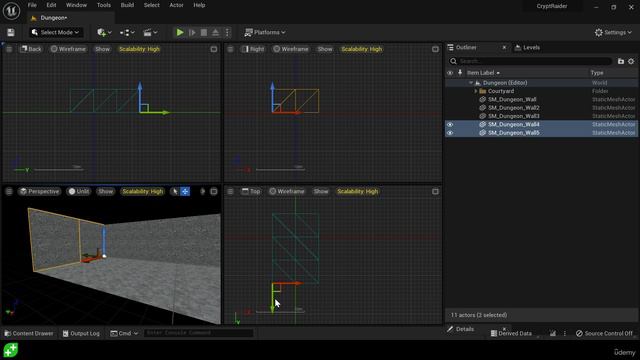Screen dimensions: 640x360
Task: Open the Content Drawer
Action: click(29, 333)
